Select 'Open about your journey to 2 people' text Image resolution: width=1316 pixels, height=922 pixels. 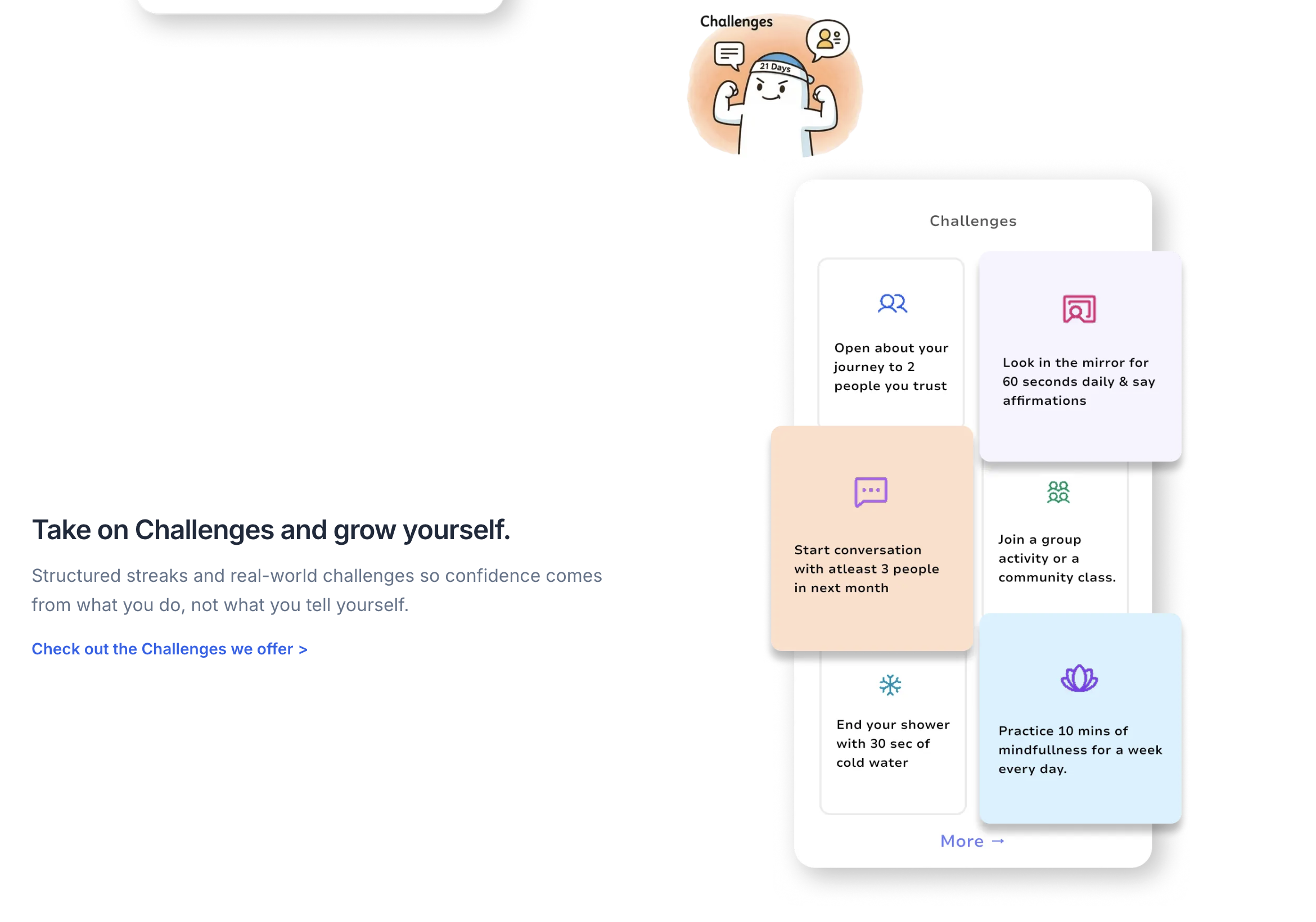(891, 367)
